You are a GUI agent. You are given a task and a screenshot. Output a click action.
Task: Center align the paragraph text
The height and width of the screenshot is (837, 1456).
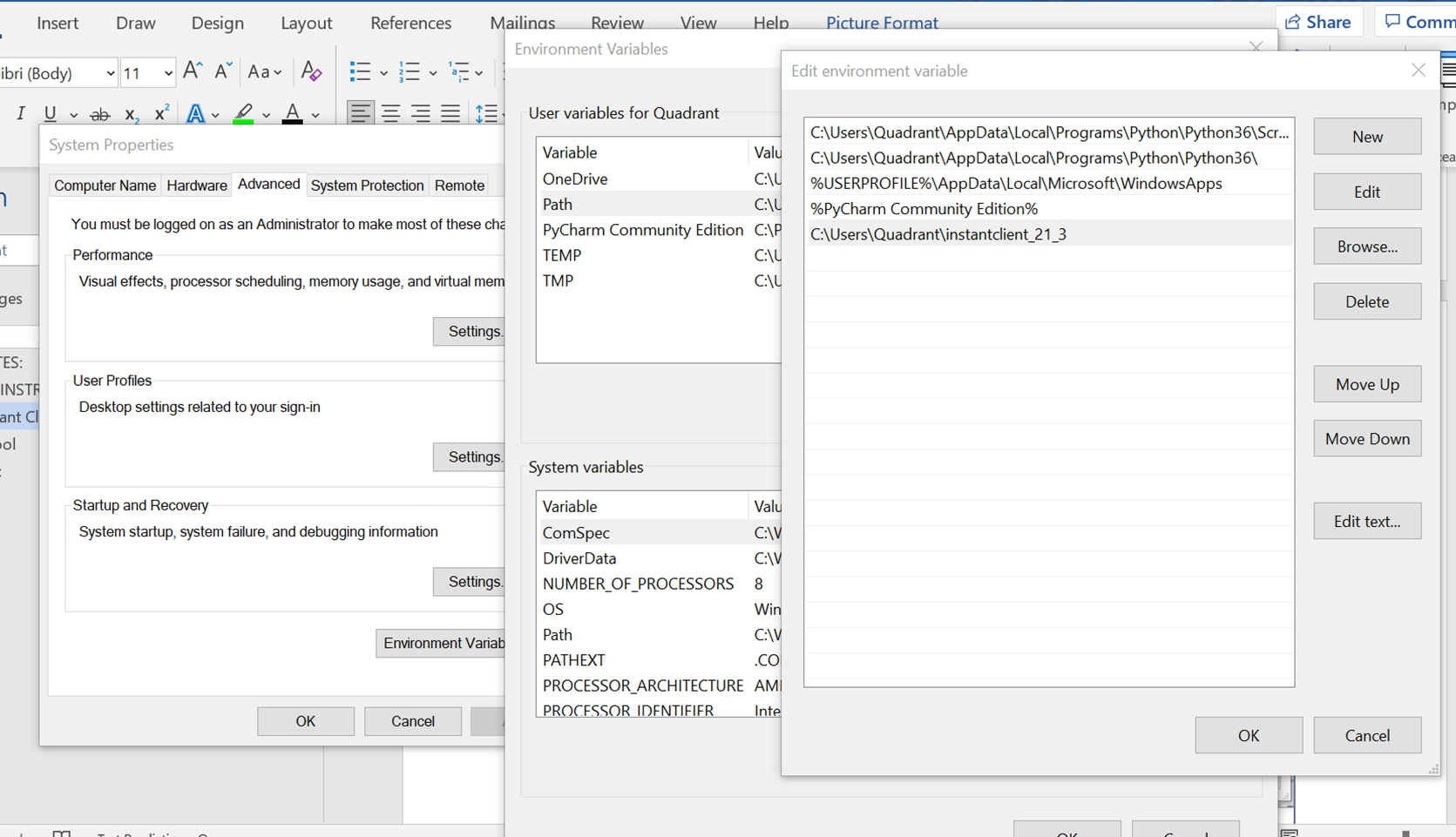tap(390, 113)
